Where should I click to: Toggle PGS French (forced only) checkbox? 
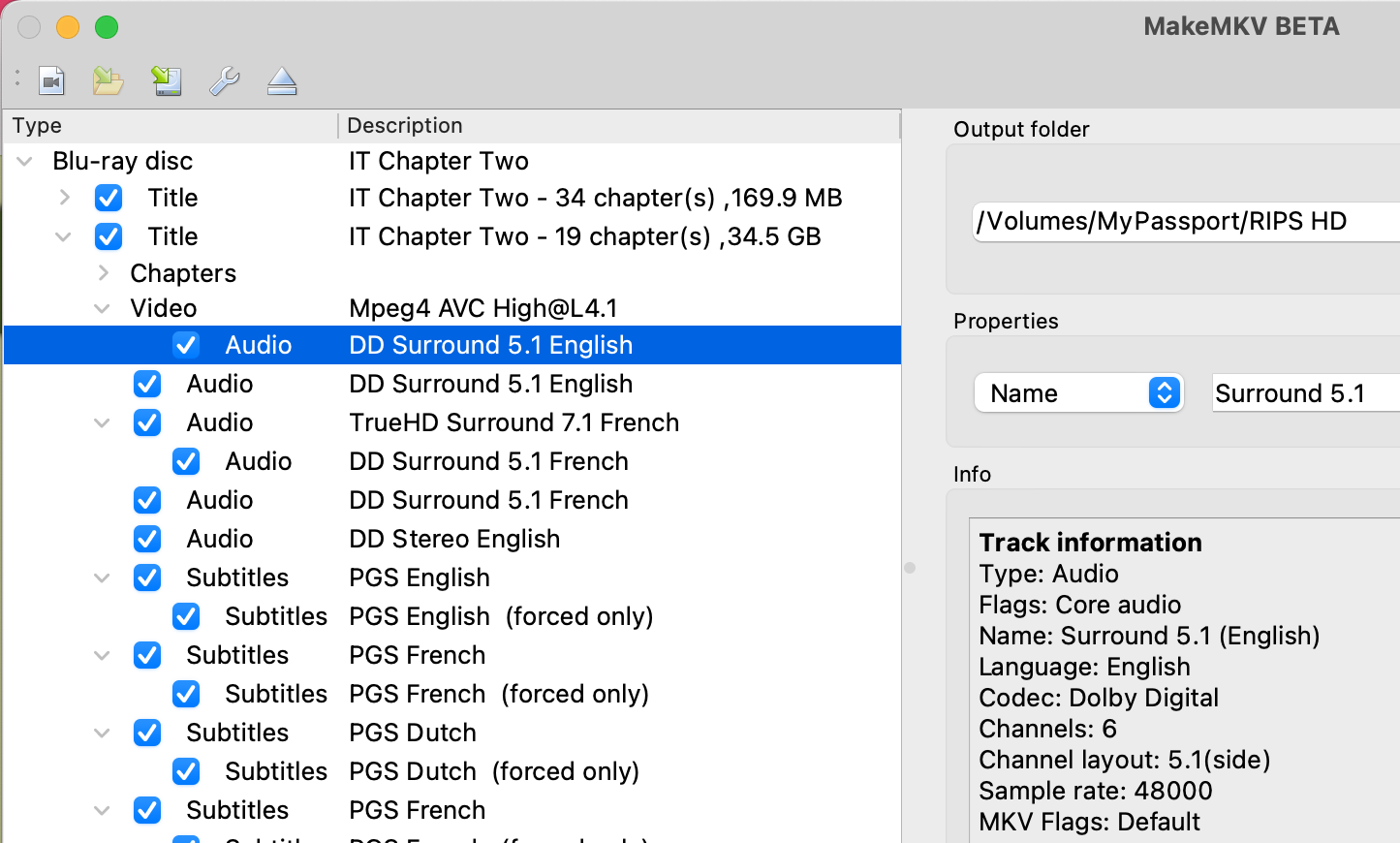(x=186, y=694)
